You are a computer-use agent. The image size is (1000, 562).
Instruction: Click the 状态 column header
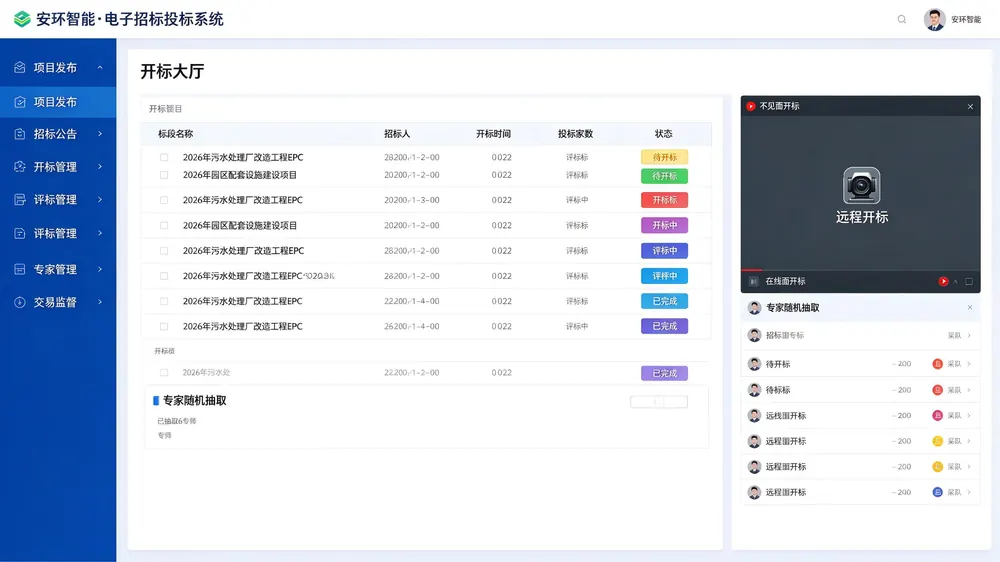pos(663,134)
